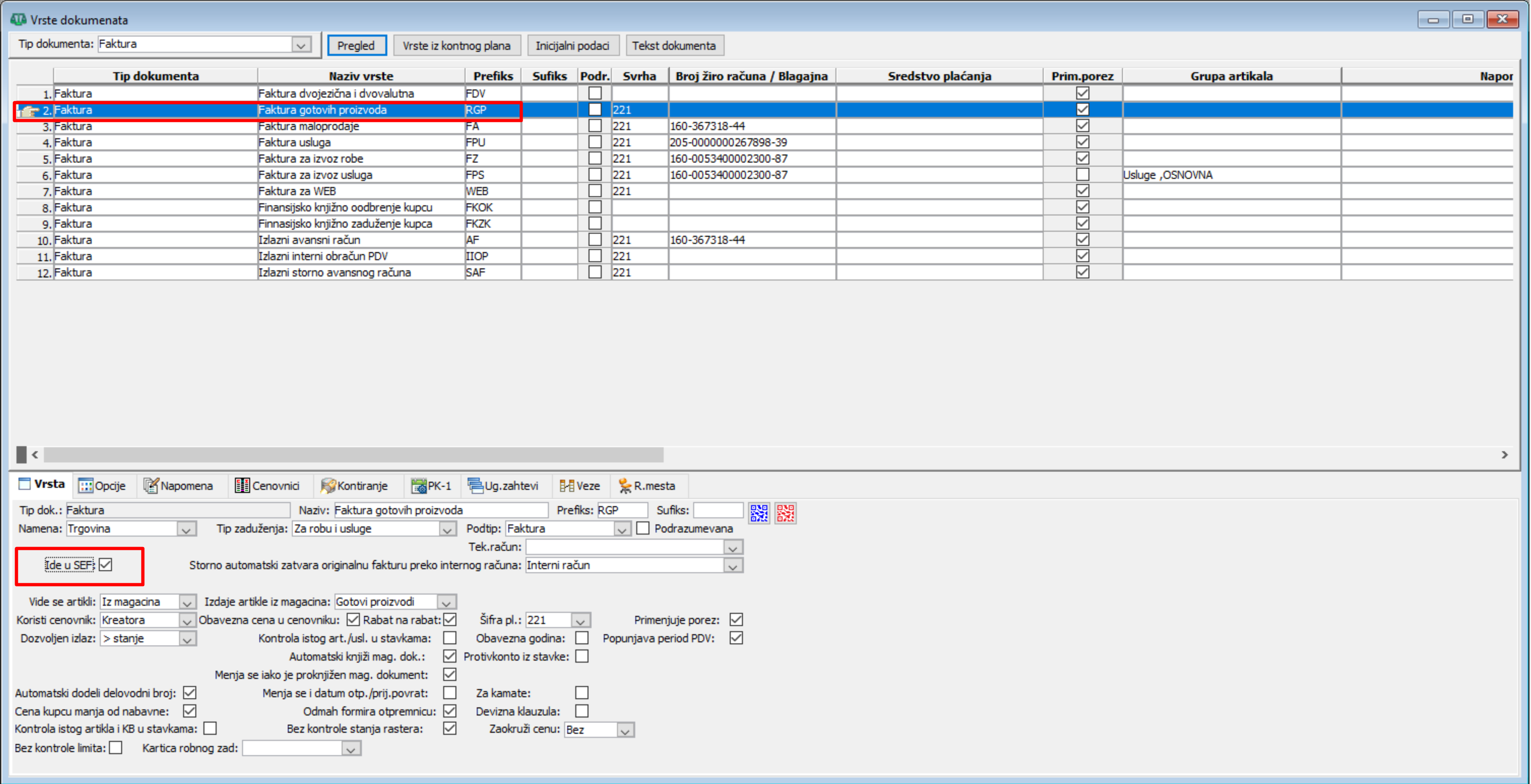The height and width of the screenshot is (784, 1531).
Task: Open the Opcije tab icon
Action: [x=86, y=486]
